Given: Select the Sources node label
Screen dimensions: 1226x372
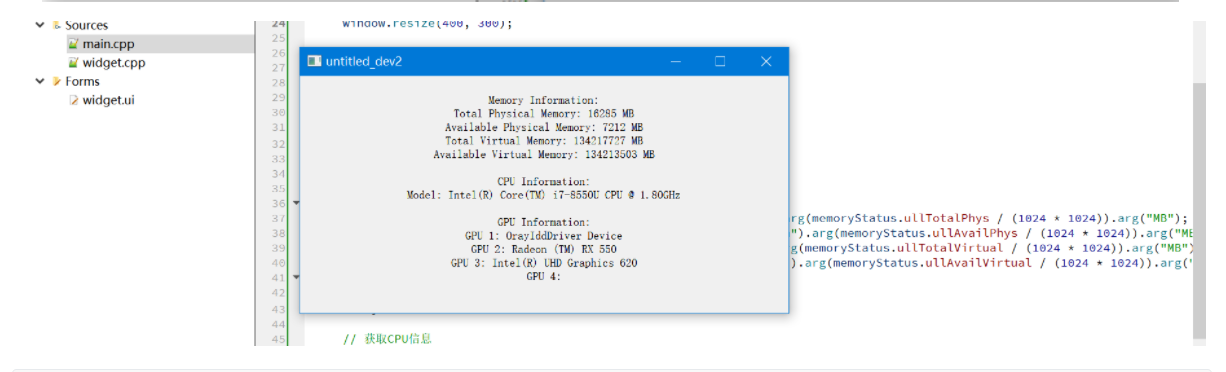Looking at the screenshot, I should coord(87,25).
